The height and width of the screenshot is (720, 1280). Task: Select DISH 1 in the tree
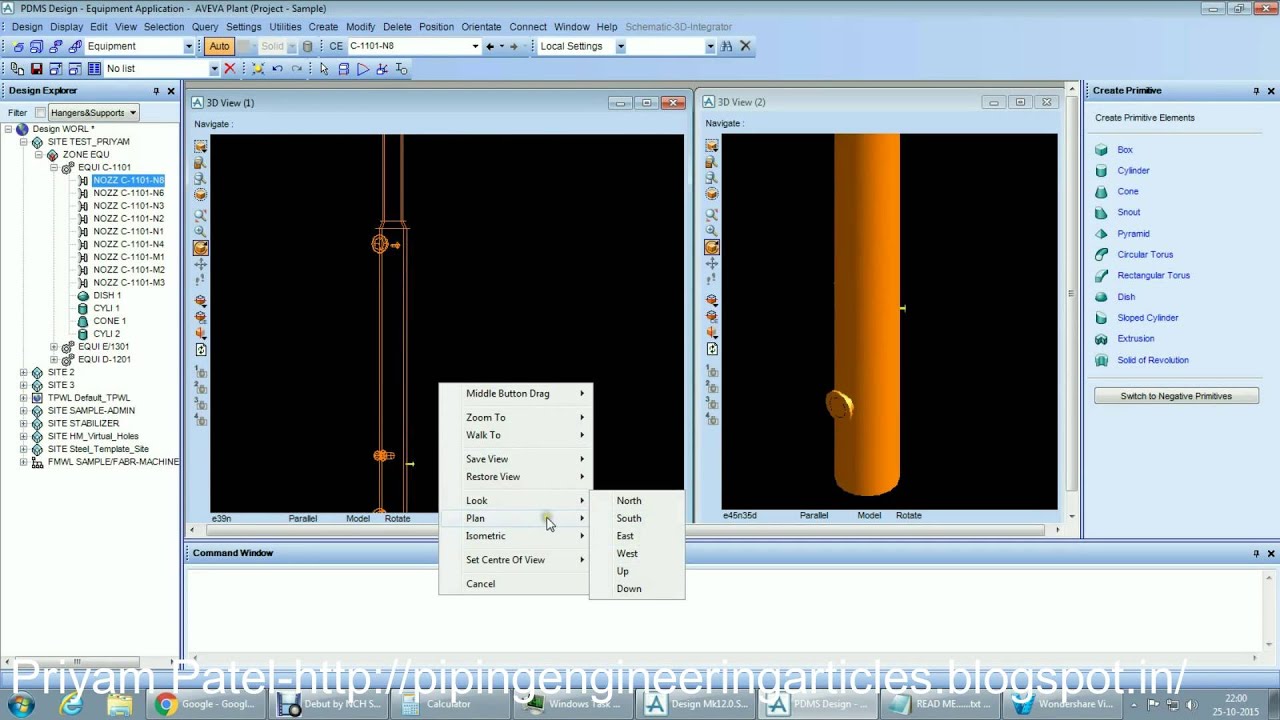coord(107,296)
